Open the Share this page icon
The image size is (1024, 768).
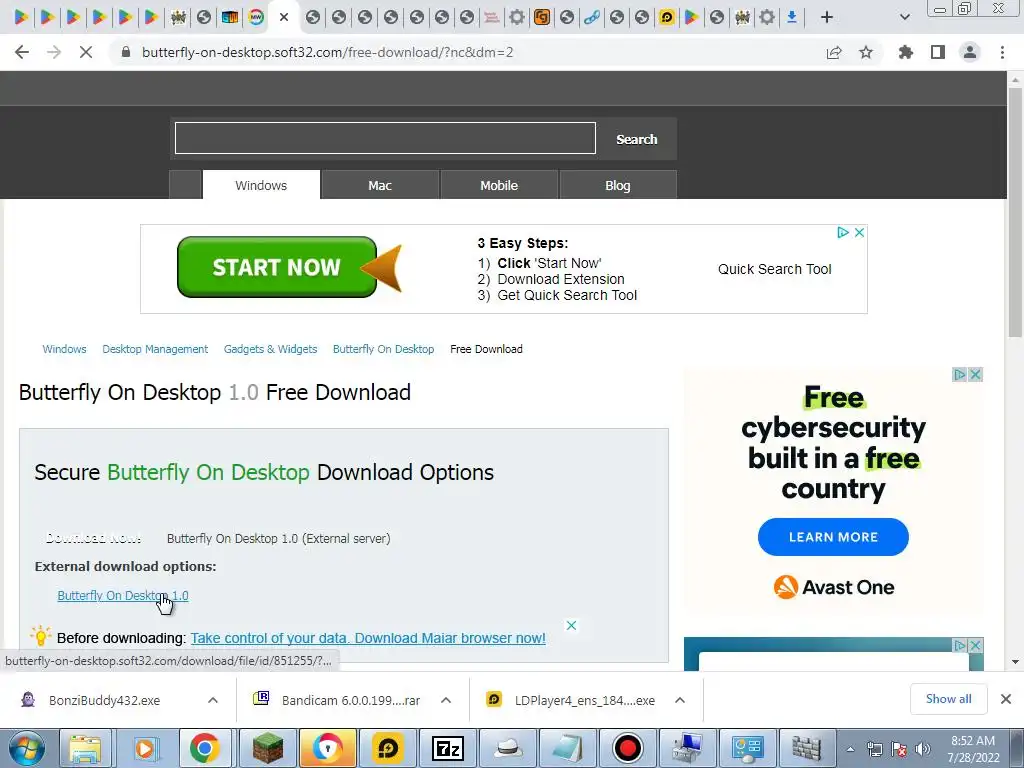834,52
